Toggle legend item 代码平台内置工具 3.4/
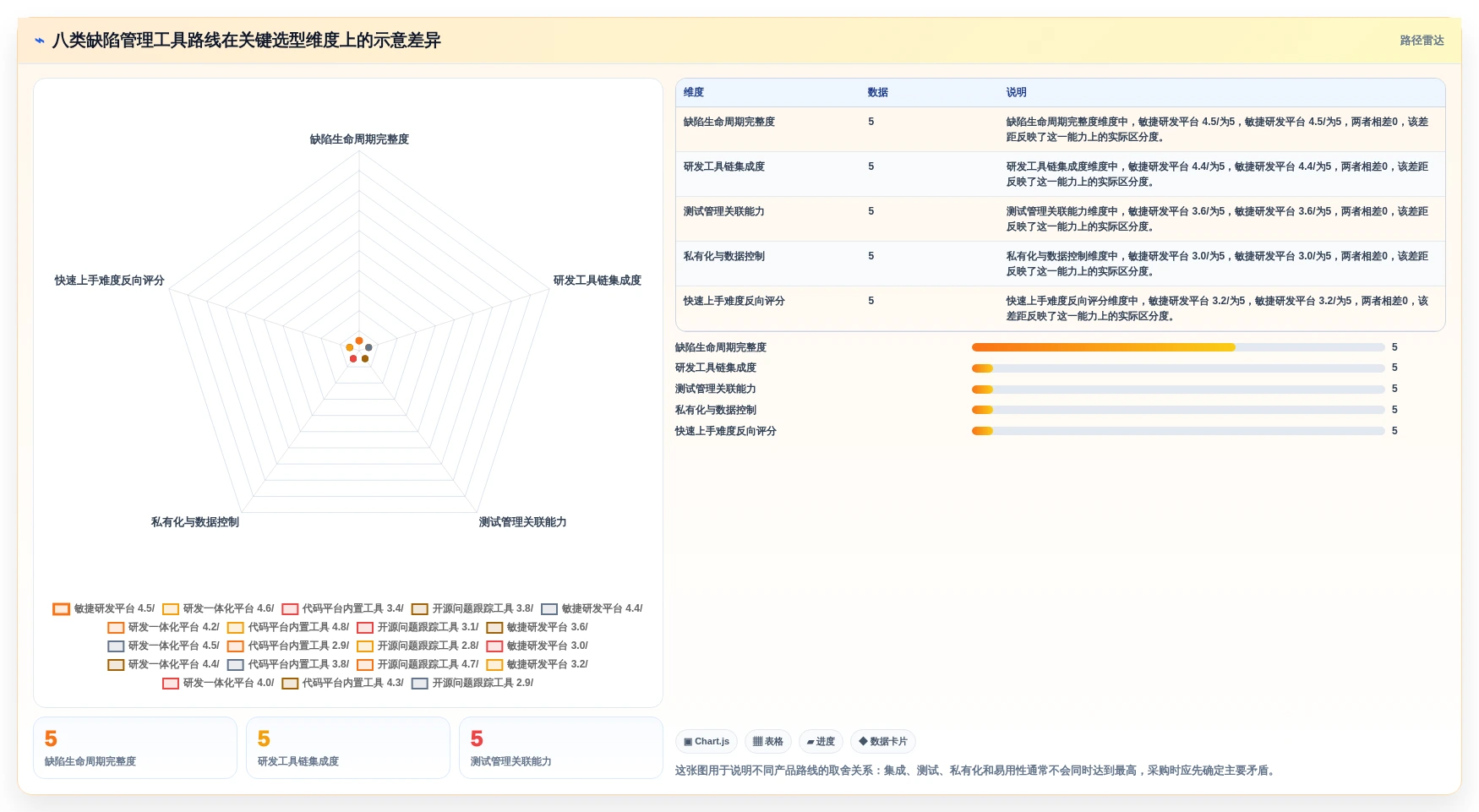 [342, 608]
